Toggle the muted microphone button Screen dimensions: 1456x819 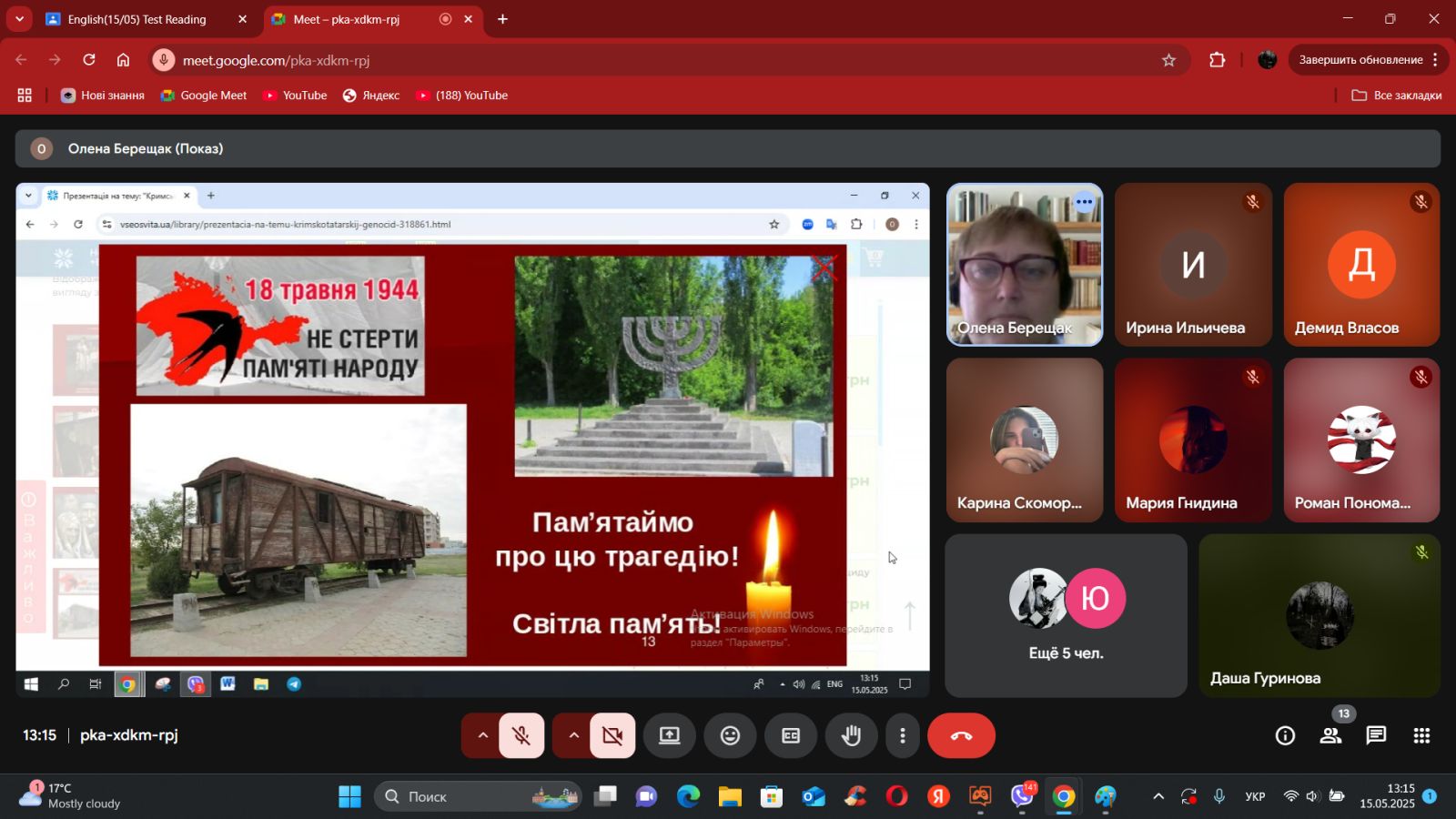click(x=521, y=735)
